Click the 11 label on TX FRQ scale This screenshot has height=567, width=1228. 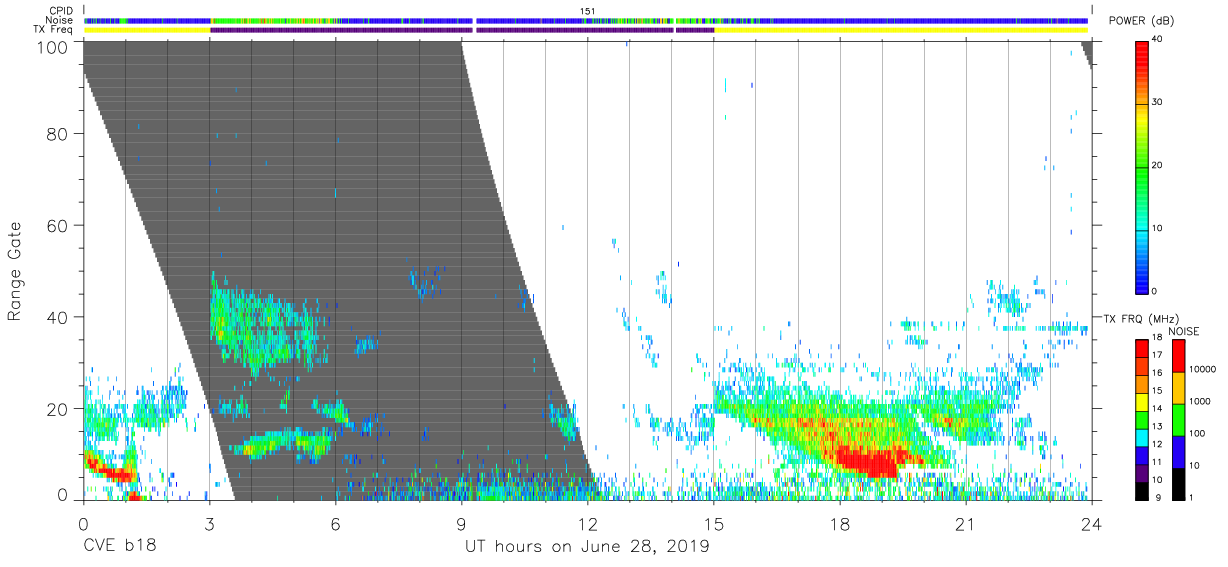point(1159,462)
